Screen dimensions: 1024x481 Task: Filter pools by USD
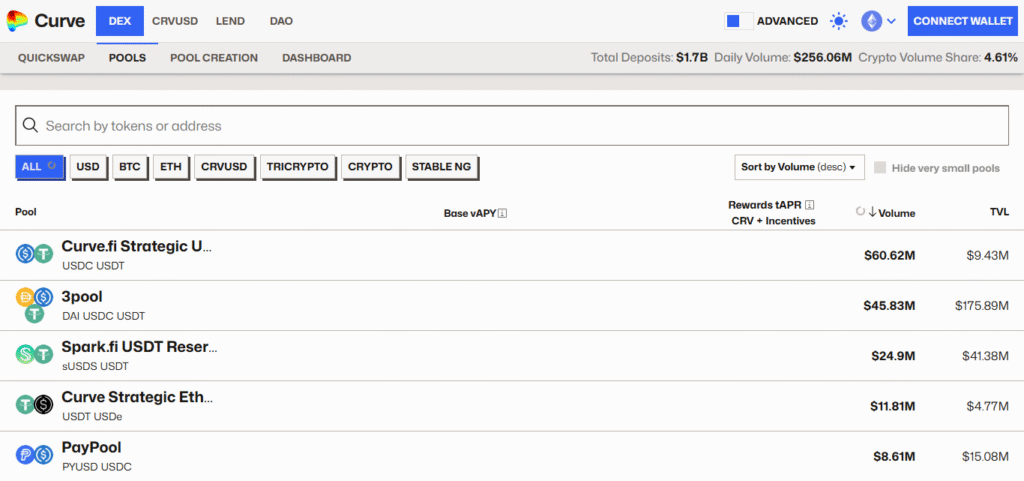pos(88,166)
